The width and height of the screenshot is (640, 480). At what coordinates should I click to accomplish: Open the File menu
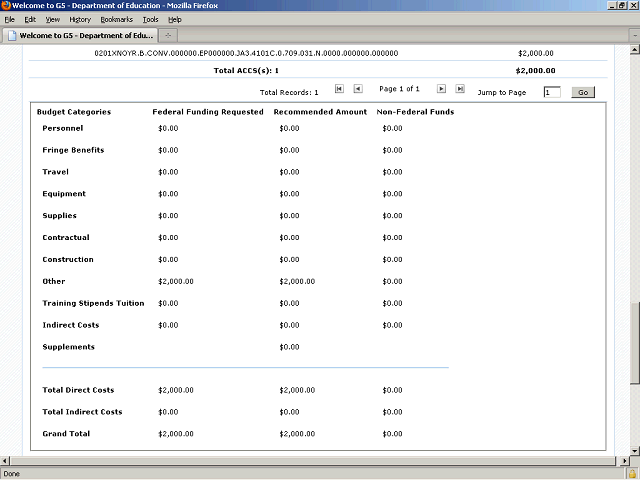click(x=10, y=19)
